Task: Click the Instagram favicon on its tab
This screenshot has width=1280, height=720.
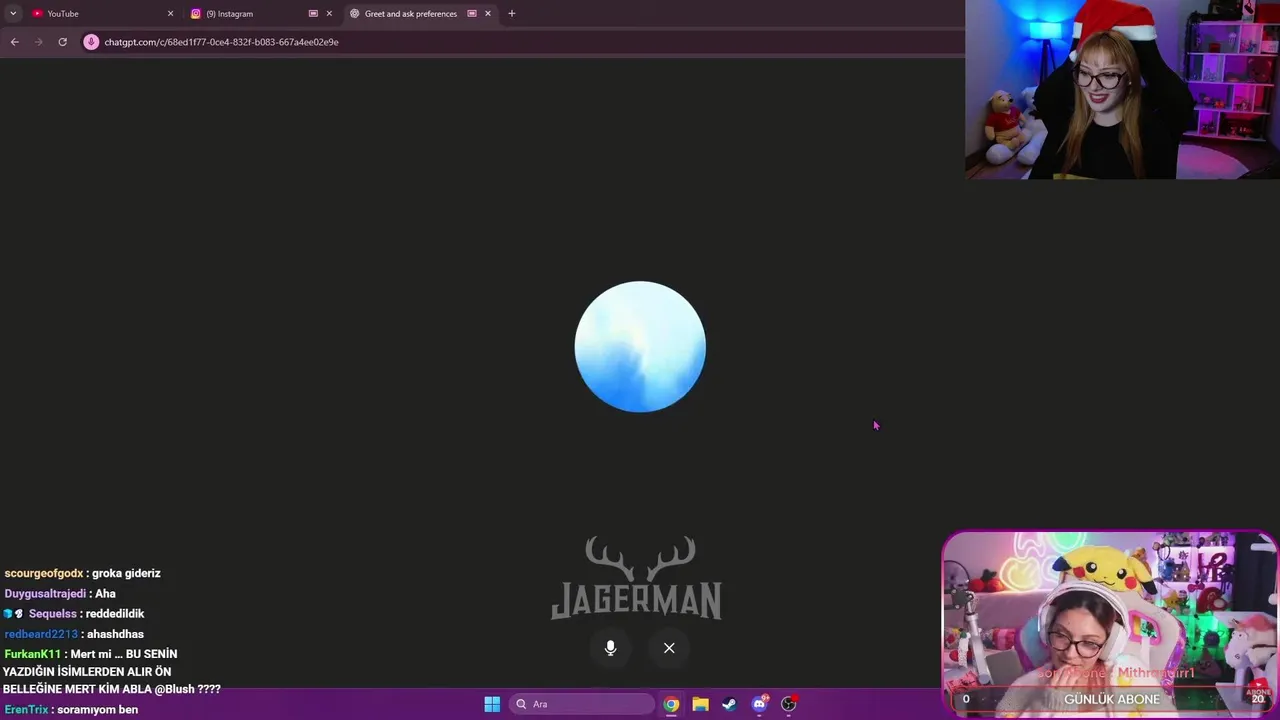Action: 196,14
